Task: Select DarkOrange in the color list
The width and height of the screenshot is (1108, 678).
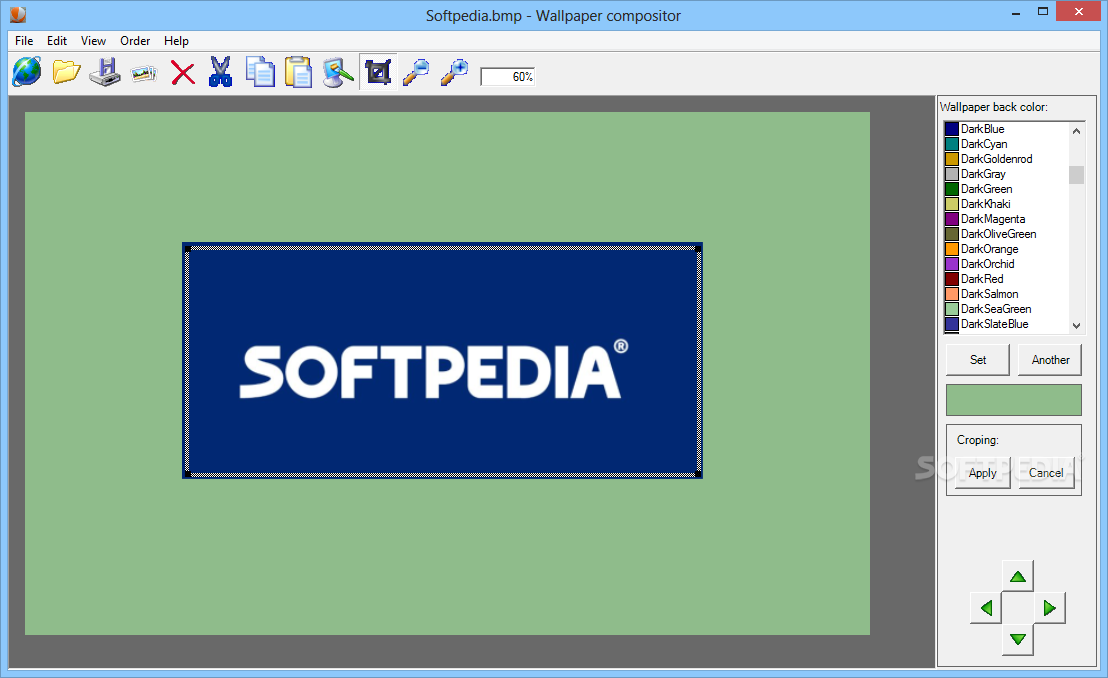Action: pos(1006,249)
